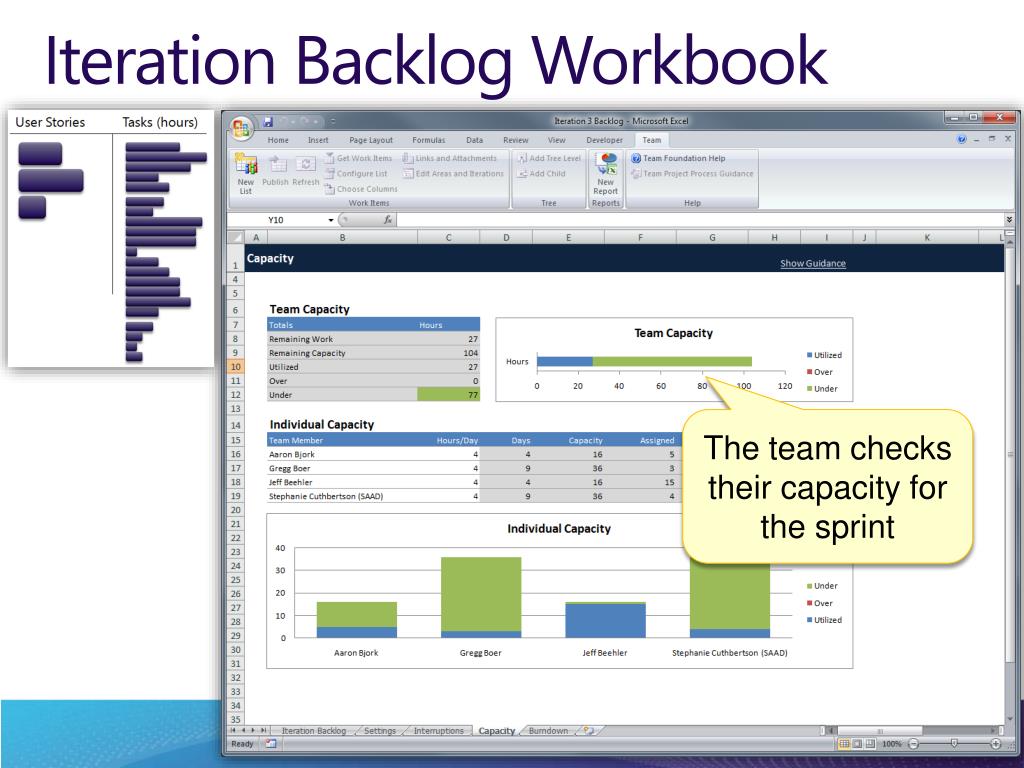
Task: Click the Name Box showing Y10
Action: pos(277,220)
